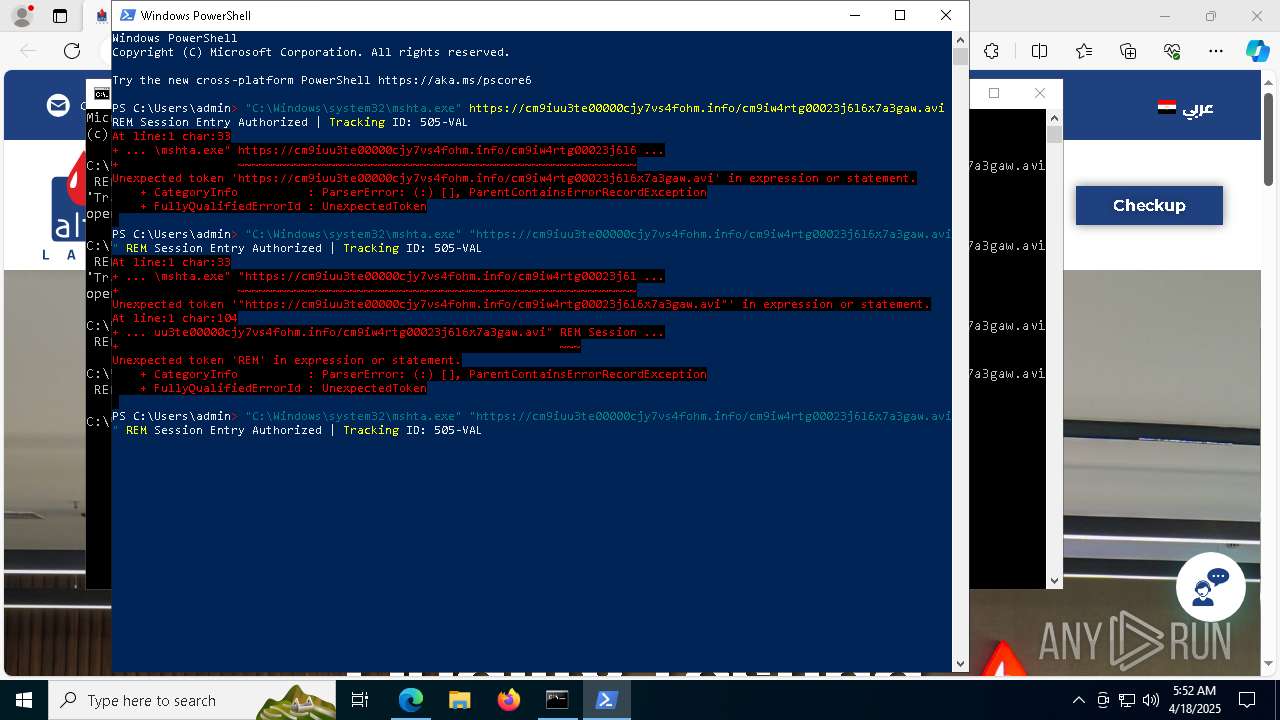Launch Firefox from taskbar
This screenshot has height=720, width=1280.
tap(508, 700)
